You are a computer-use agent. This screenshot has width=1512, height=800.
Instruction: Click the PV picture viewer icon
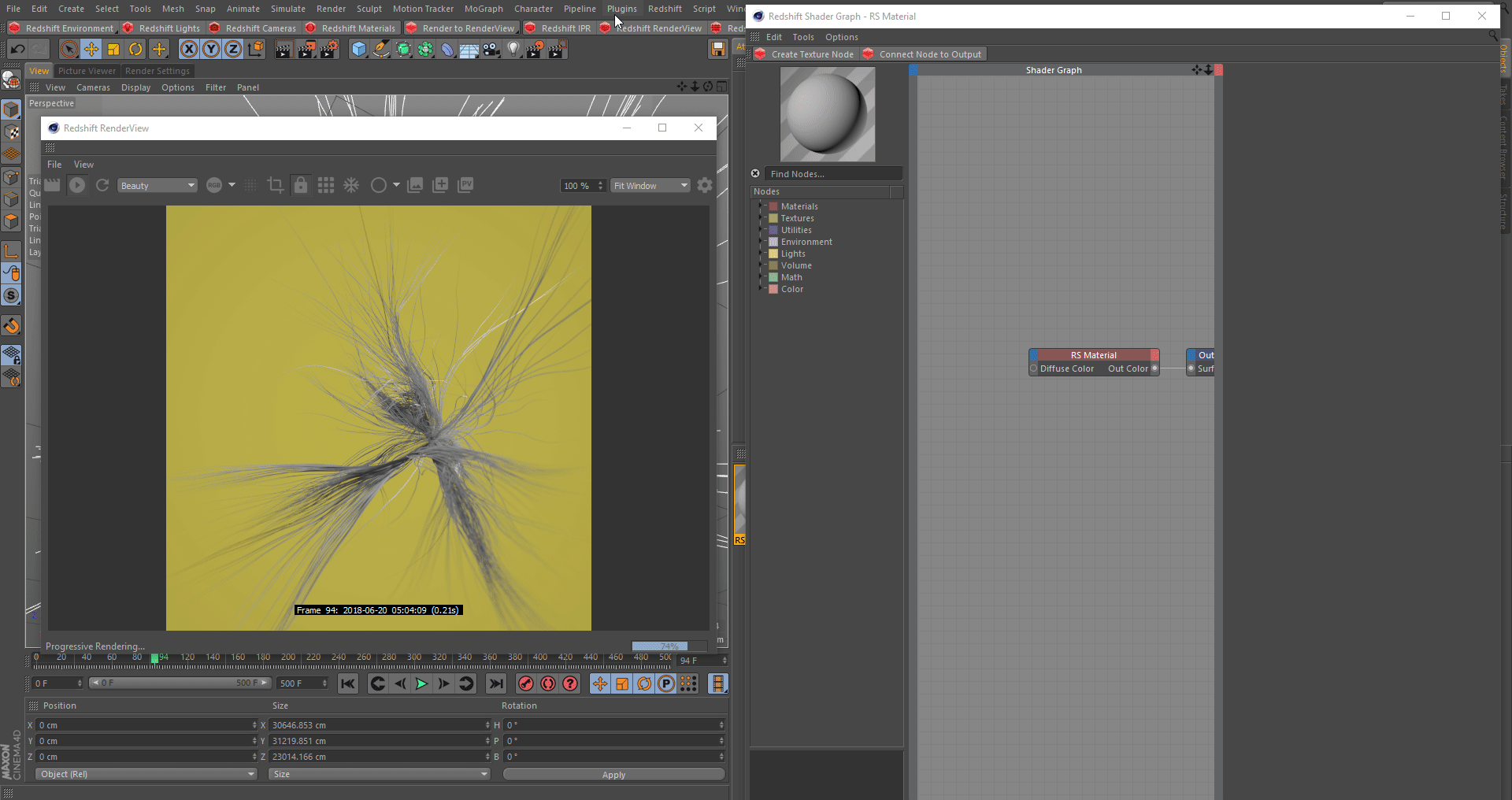pyautogui.click(x=465, y=185)
